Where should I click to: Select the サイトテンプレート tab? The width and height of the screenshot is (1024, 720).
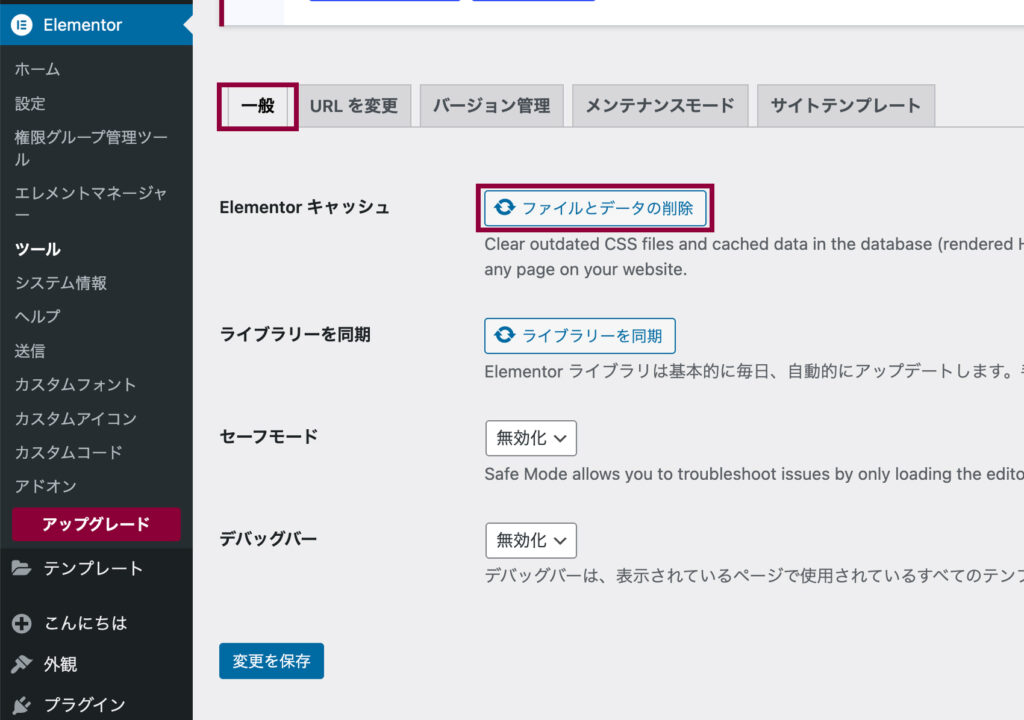click(x=845, y=105)
